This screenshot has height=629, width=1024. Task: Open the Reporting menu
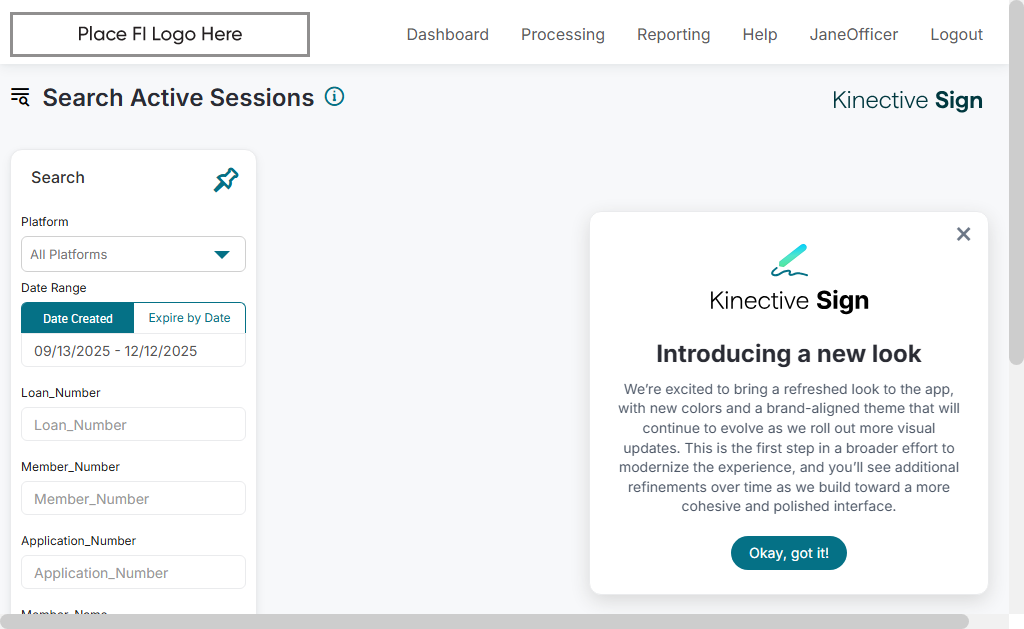point(673,35)
